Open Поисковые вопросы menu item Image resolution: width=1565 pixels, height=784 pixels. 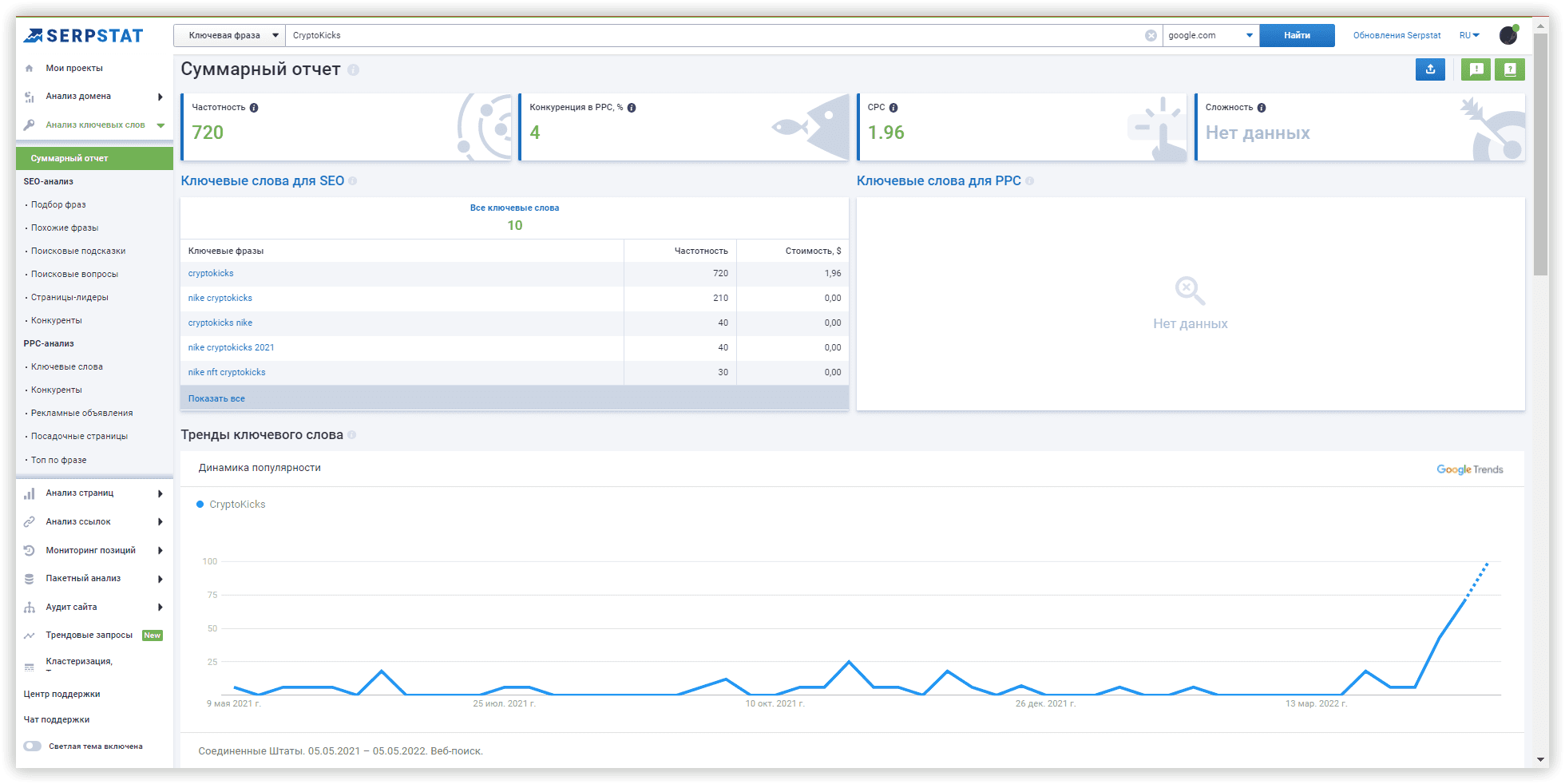74,275
